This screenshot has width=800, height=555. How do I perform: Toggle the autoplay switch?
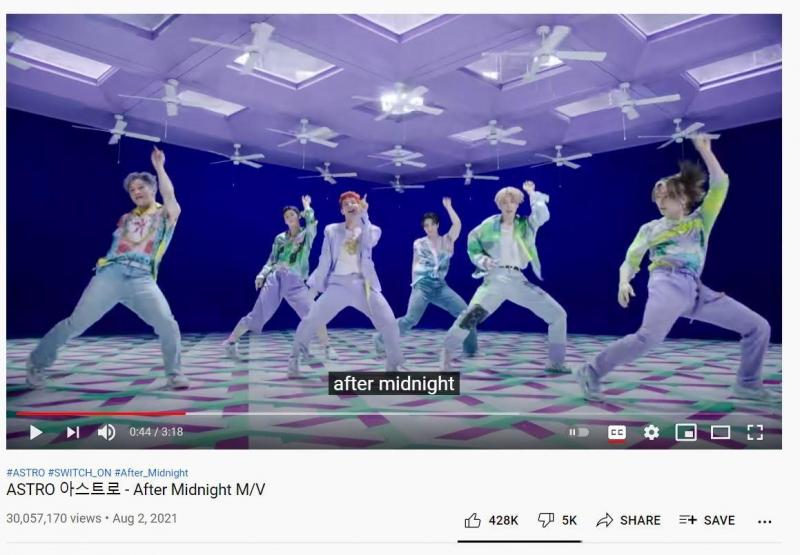[x=579, y=433]
